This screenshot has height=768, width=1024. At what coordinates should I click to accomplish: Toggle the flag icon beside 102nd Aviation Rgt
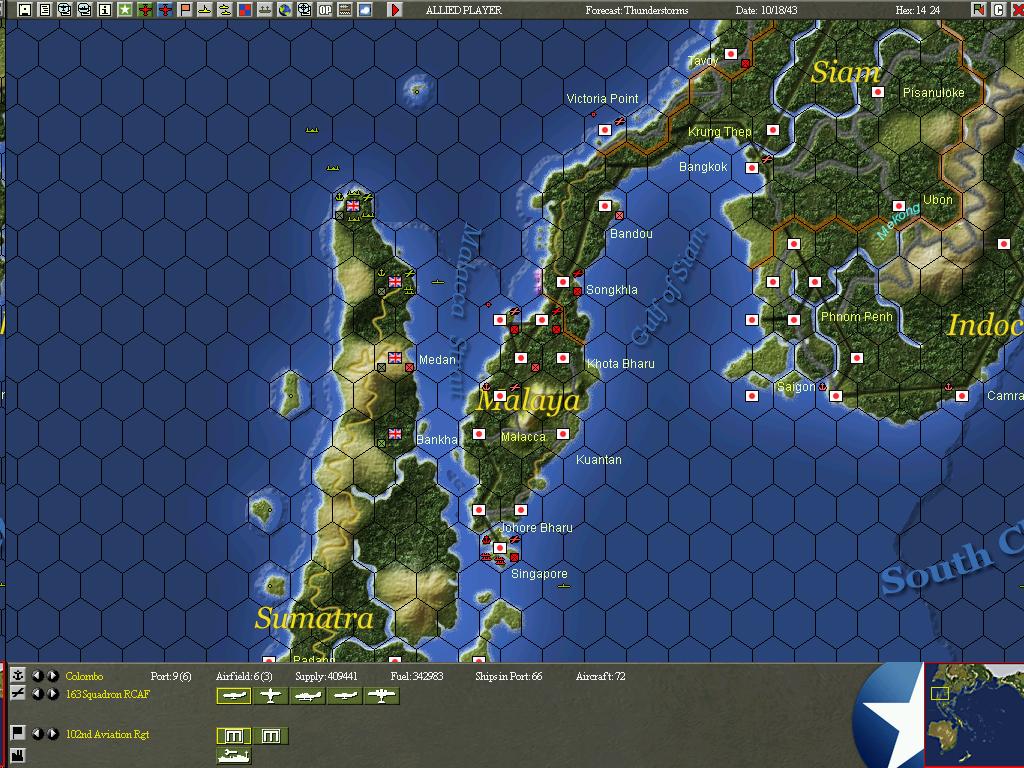point(16,734)
